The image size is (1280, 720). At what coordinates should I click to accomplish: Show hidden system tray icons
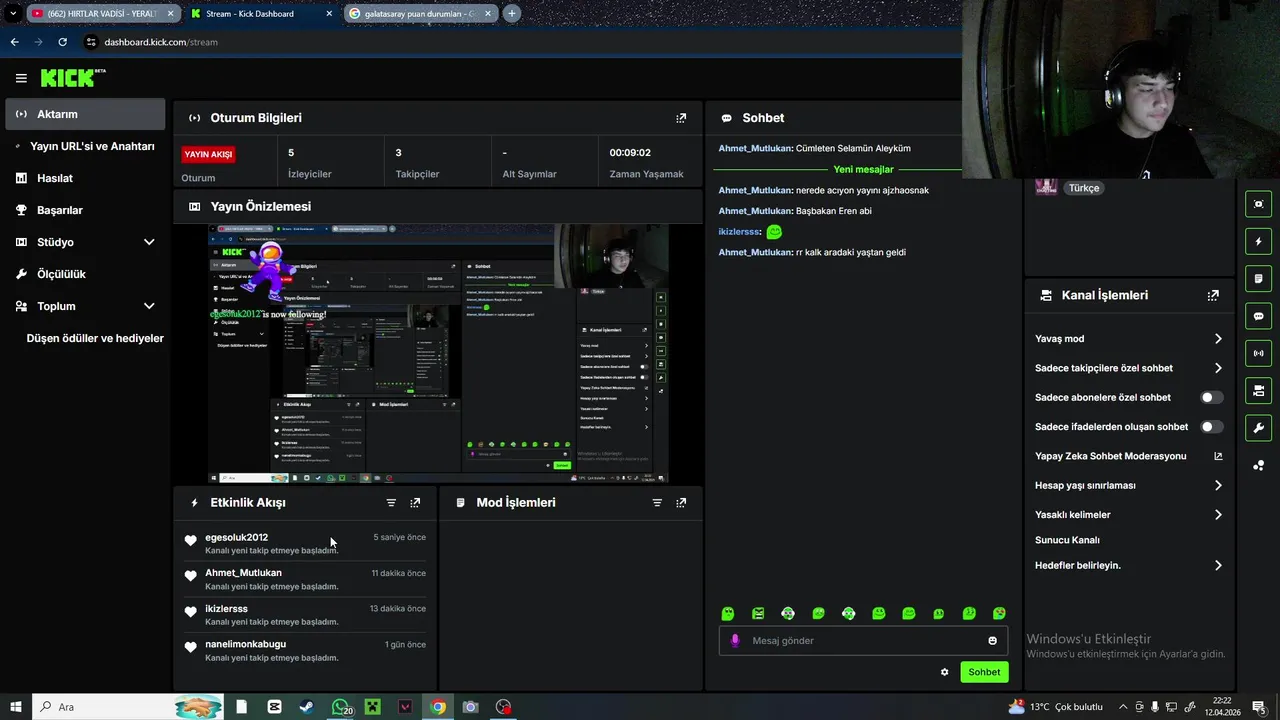(x=1123, y=707)
